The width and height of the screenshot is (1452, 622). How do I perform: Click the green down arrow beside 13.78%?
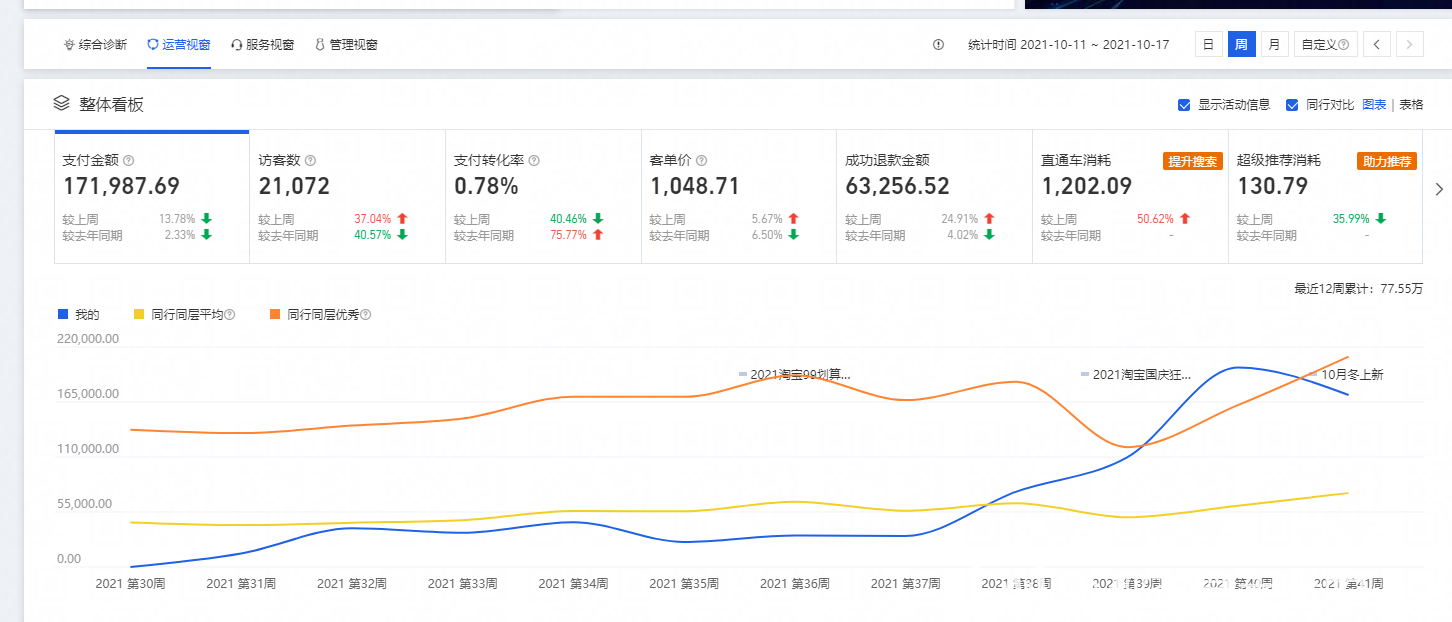point(206,218)
